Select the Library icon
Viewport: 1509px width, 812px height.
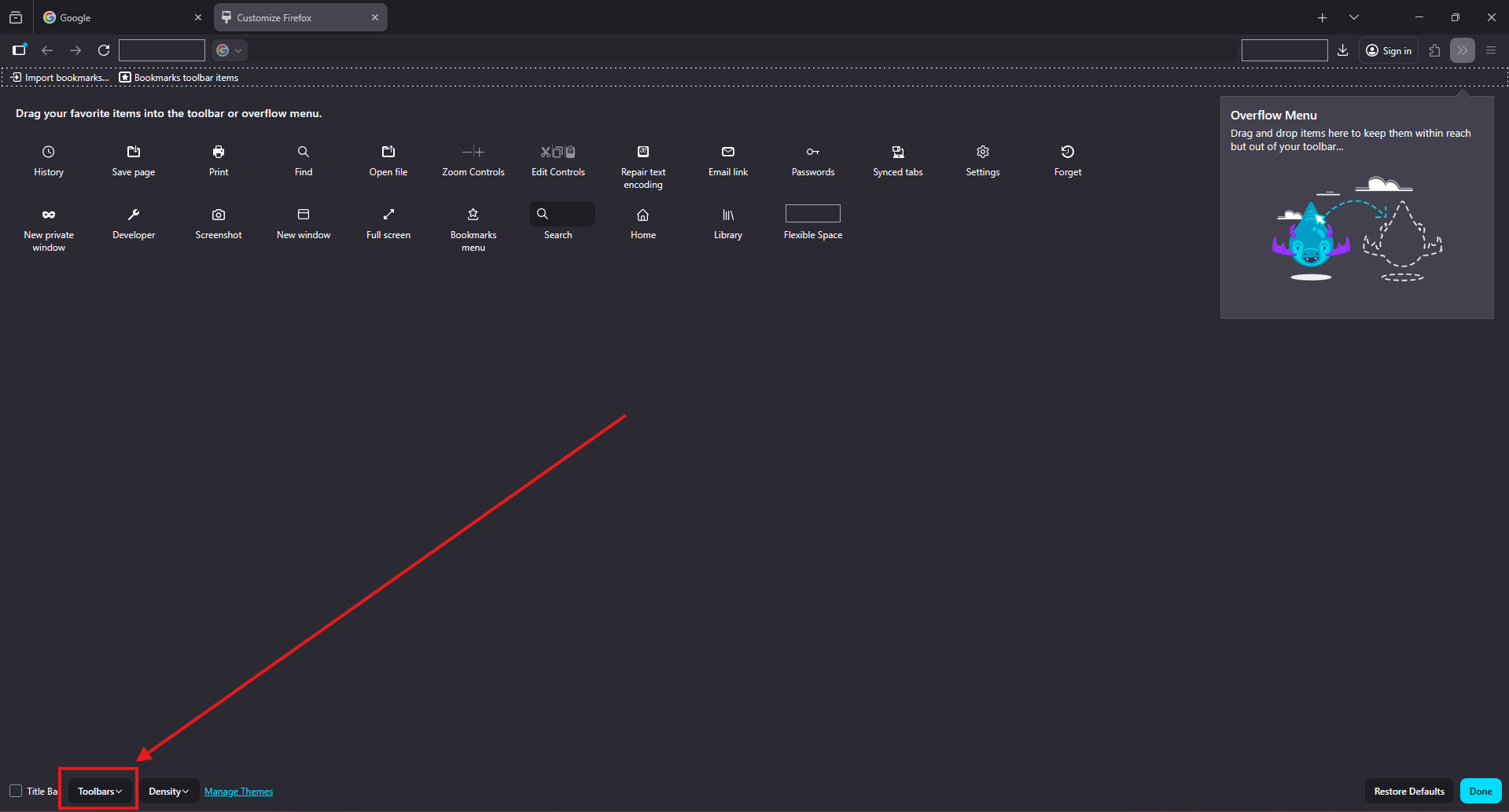728,215
